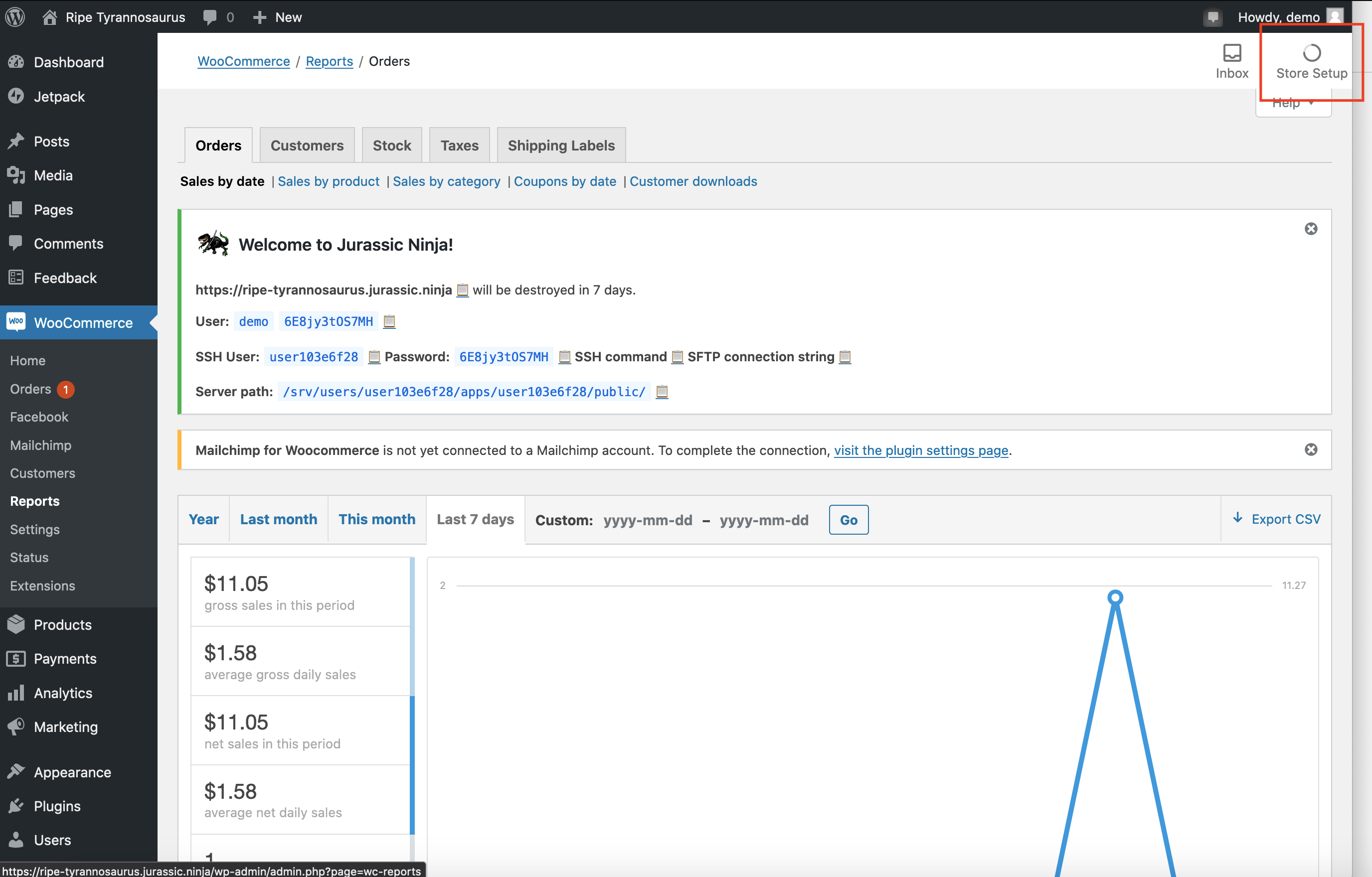
Task: Copy the demo user password clipboard icon
Action: (x=389, y=322)
